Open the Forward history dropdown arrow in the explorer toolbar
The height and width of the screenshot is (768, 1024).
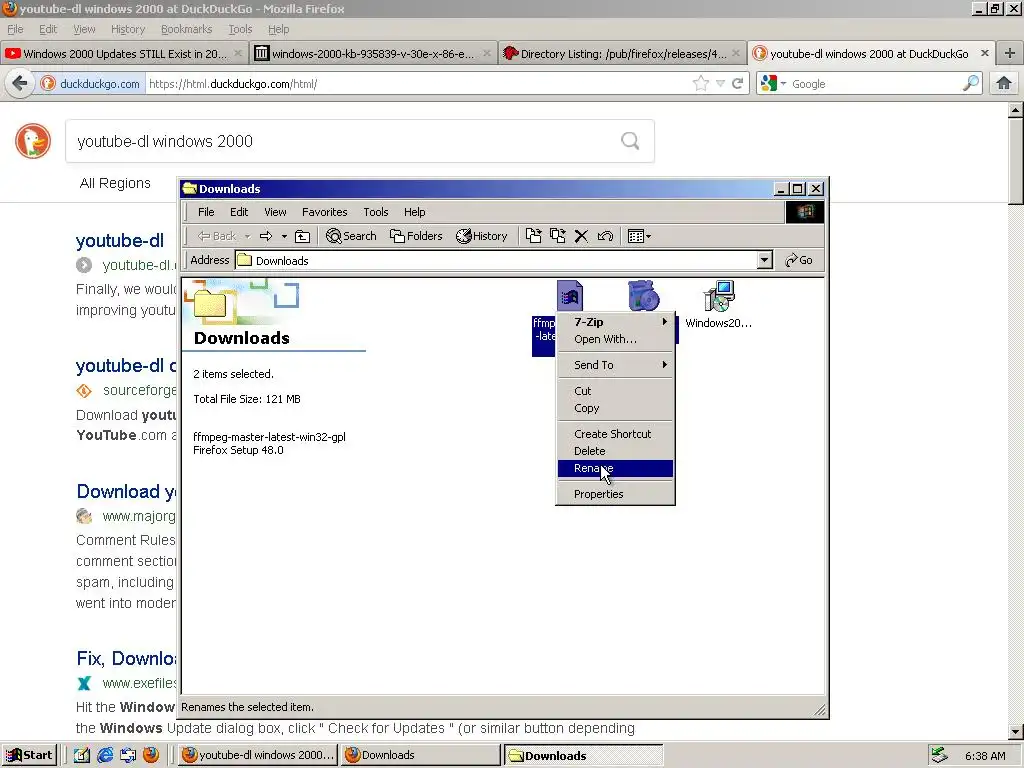(284, 236)
